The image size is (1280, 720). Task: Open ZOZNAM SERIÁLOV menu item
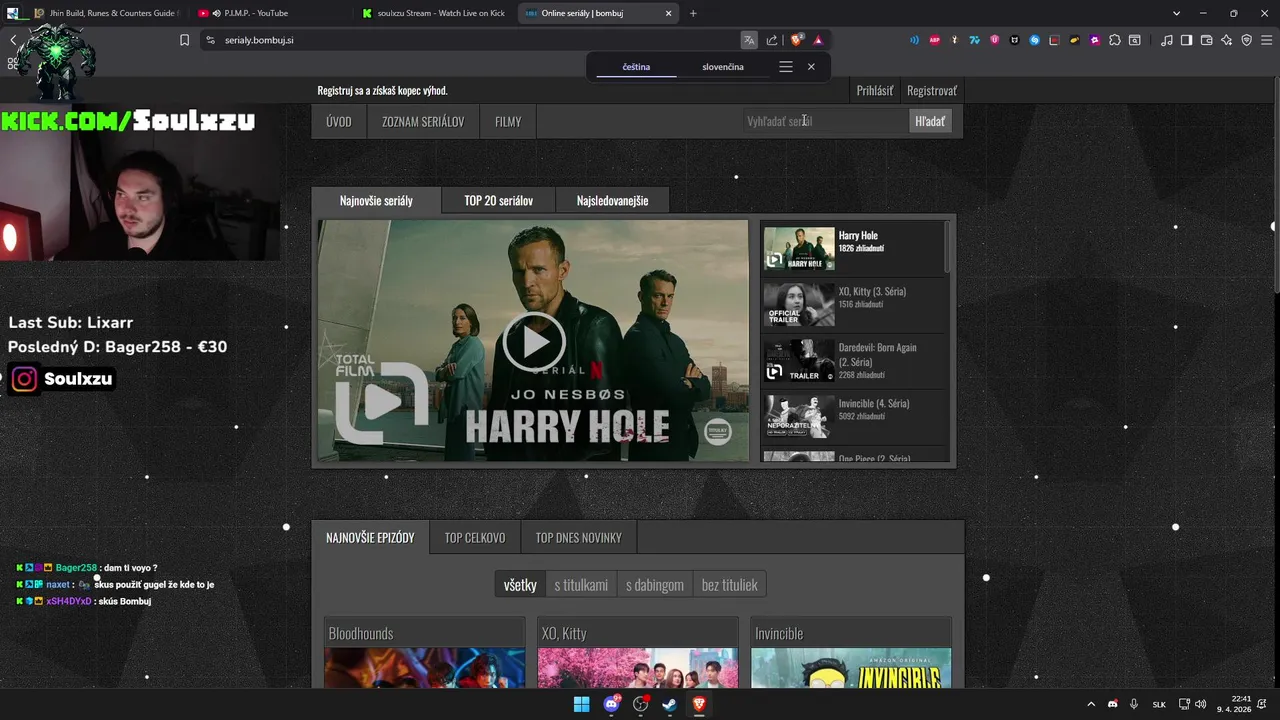coord(423,122)
